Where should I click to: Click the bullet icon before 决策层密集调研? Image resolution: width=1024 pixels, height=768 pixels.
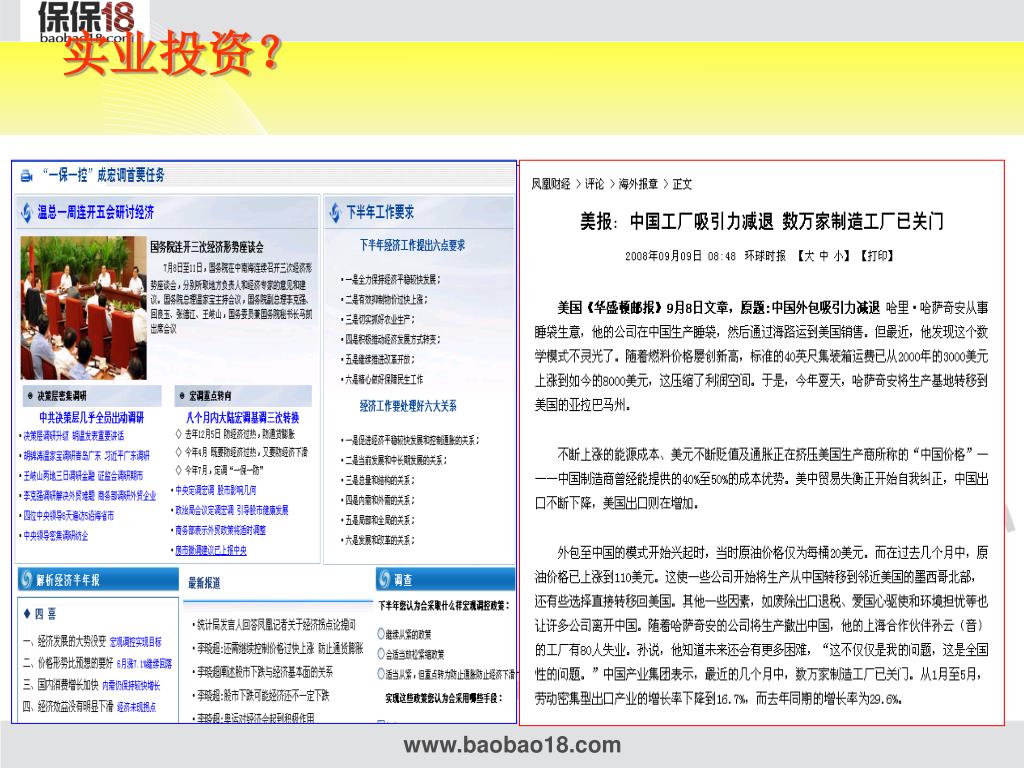(x=30, y=396)
